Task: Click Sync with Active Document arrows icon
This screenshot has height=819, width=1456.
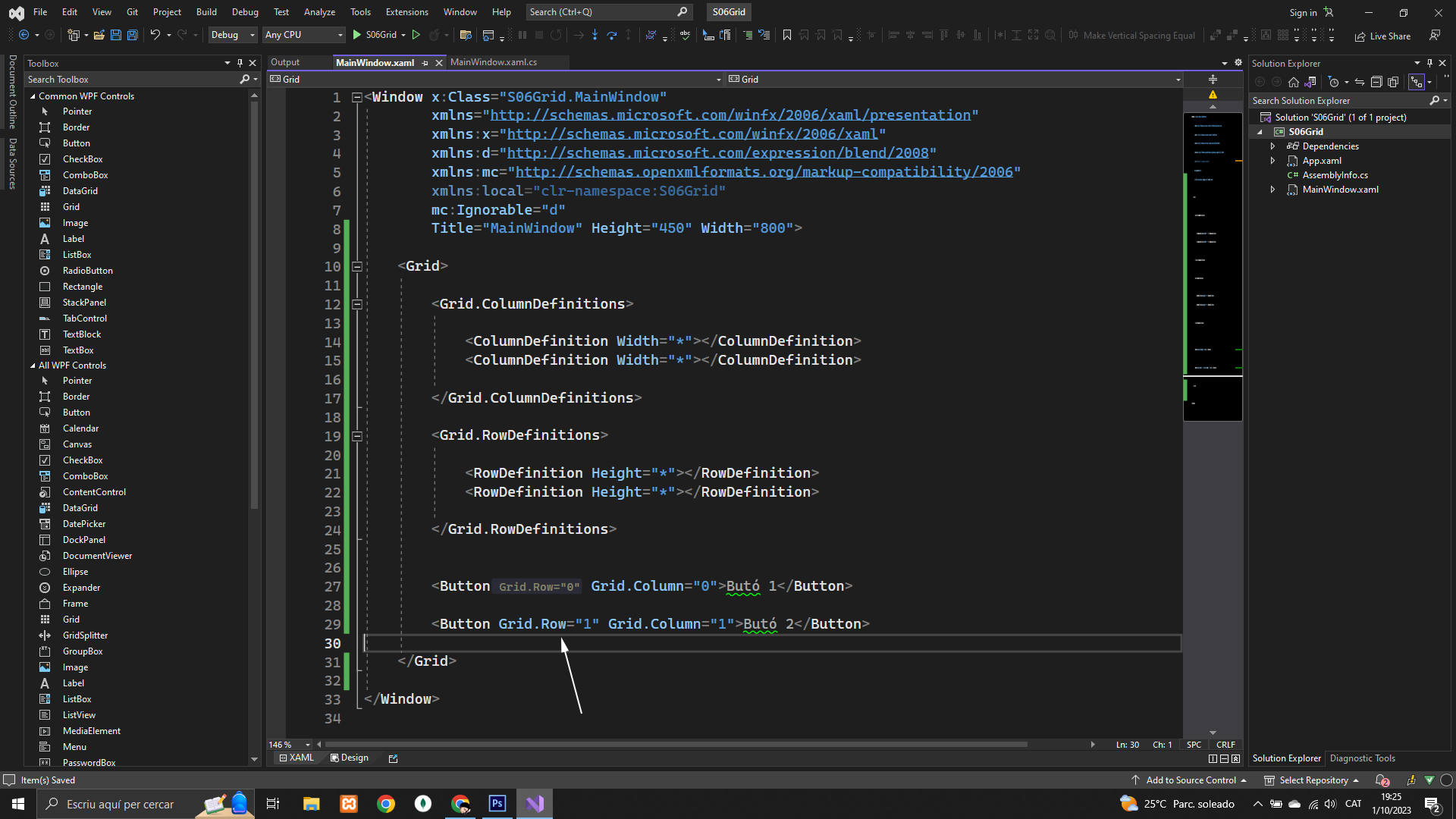Action: click(1360, 82)
